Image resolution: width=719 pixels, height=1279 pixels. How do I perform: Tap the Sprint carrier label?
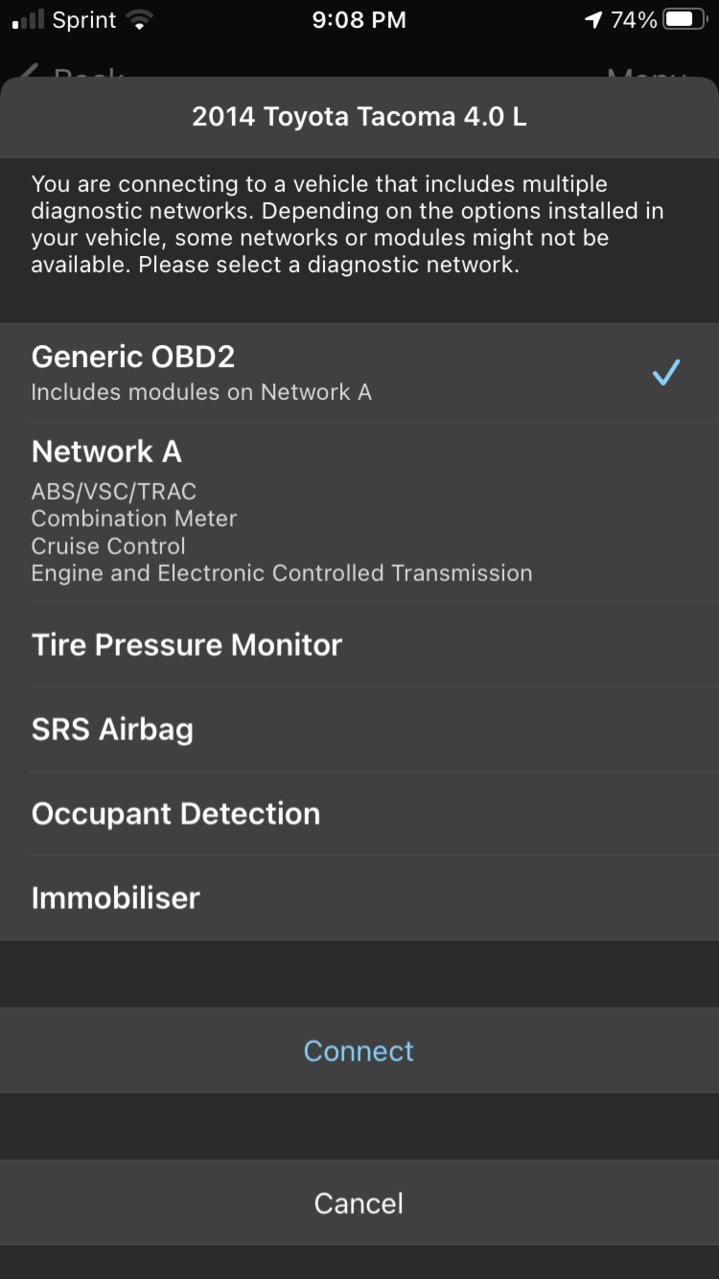click(84, 20)
